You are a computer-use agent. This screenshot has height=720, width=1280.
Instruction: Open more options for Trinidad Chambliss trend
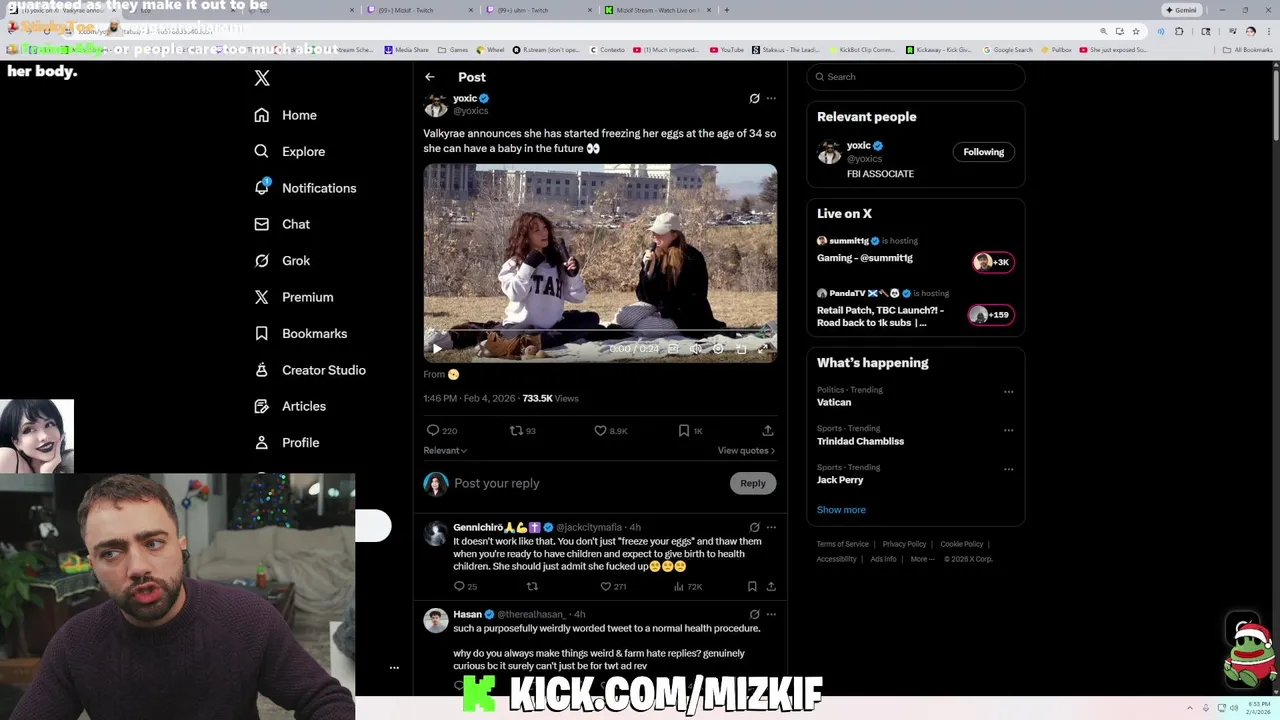point(1008,430)
